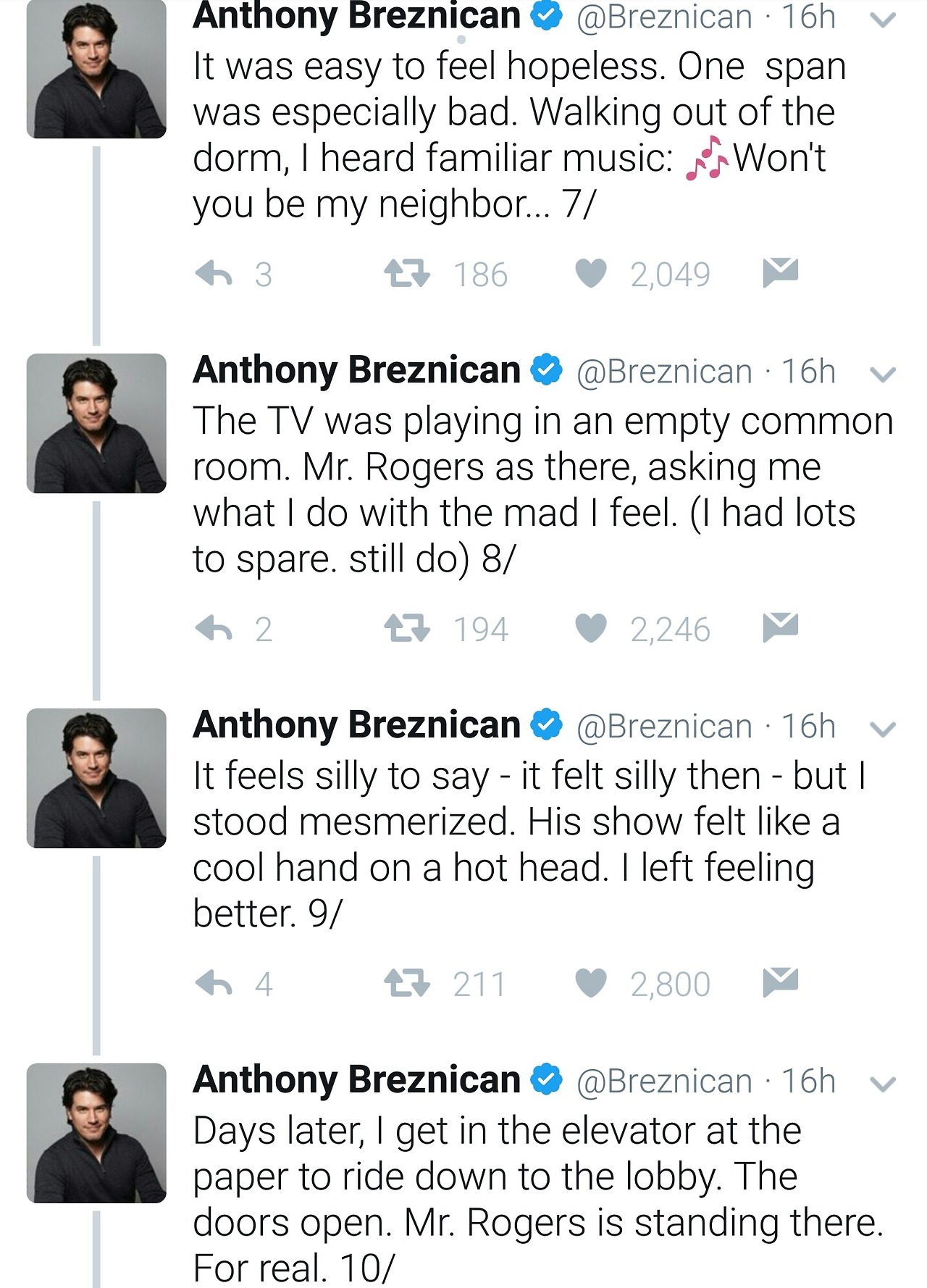The image size is (927, 1288).
Task: Reply to the 7/ tweet about familiar music
Action: [x=214, y=274]
